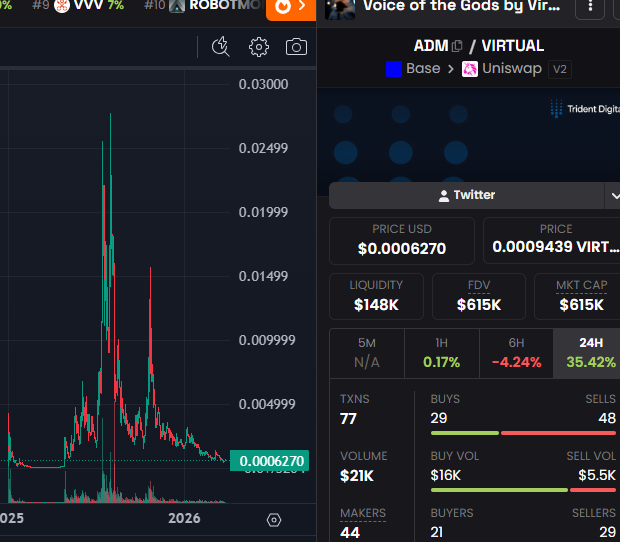Screen dimensions: 620x542
Task: Select the 6H timeframe tab
Action: pos(516,353)
